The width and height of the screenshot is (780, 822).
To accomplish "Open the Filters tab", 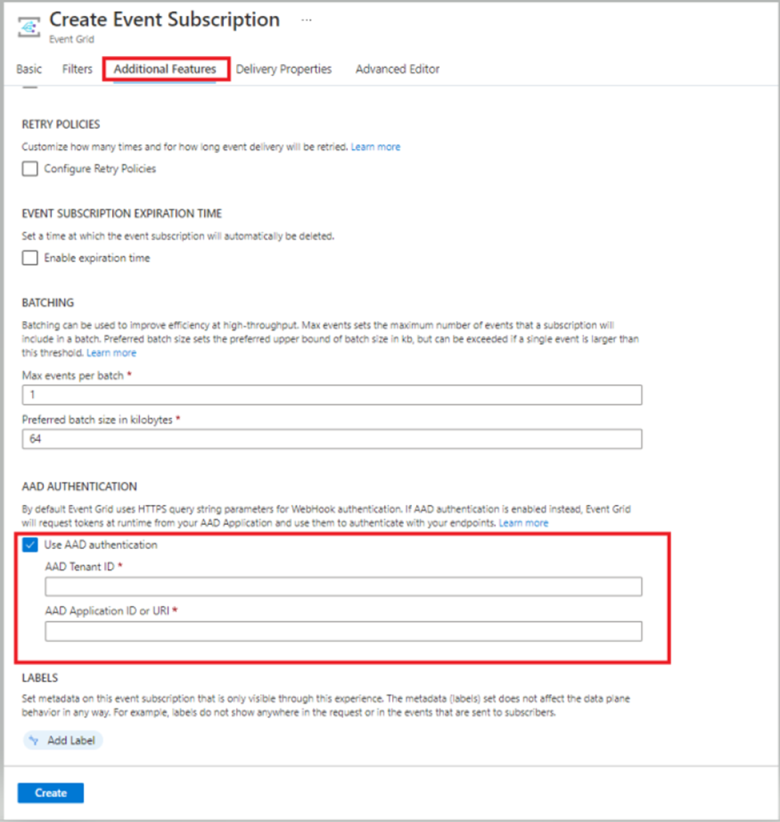I will pos(77,69).
